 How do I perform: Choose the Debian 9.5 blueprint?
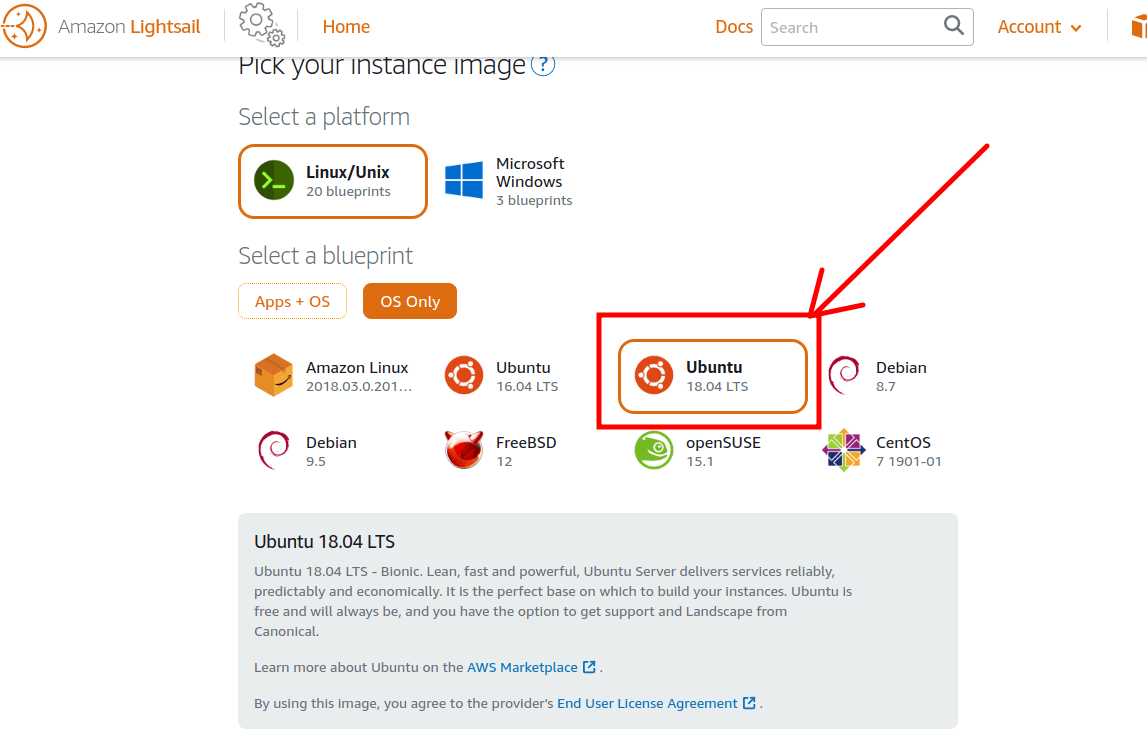coord(333,450)
